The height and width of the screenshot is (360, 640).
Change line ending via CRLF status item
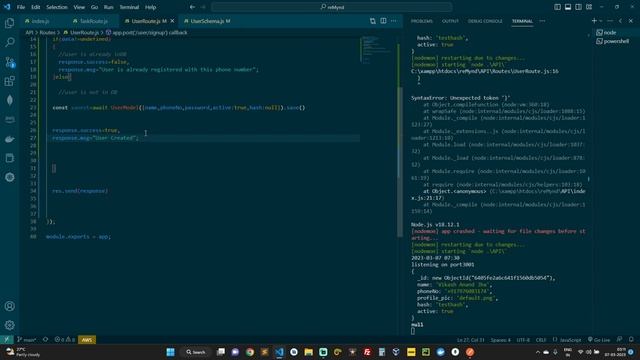(541, 340)
